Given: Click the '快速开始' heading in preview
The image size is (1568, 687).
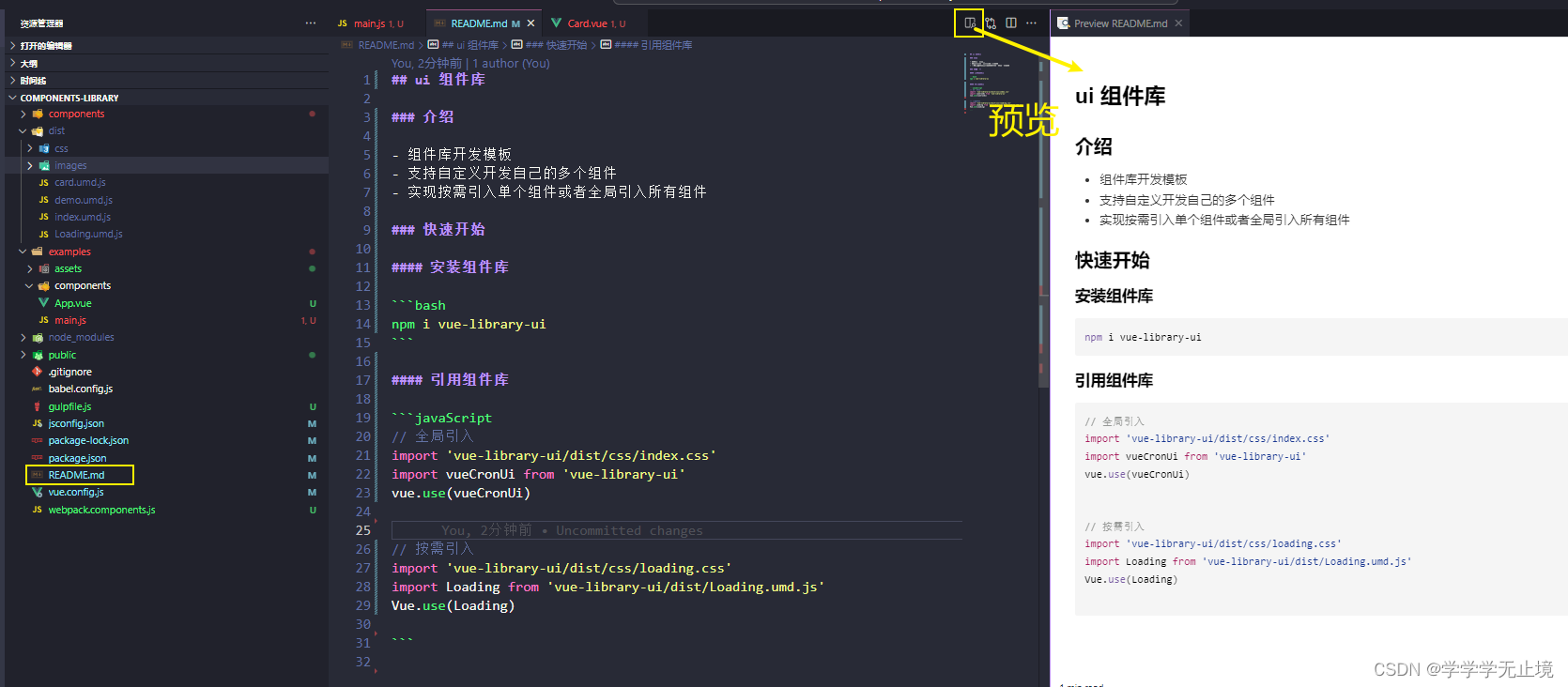Looking at the screenshot, I should click(x=1112, y=260).
